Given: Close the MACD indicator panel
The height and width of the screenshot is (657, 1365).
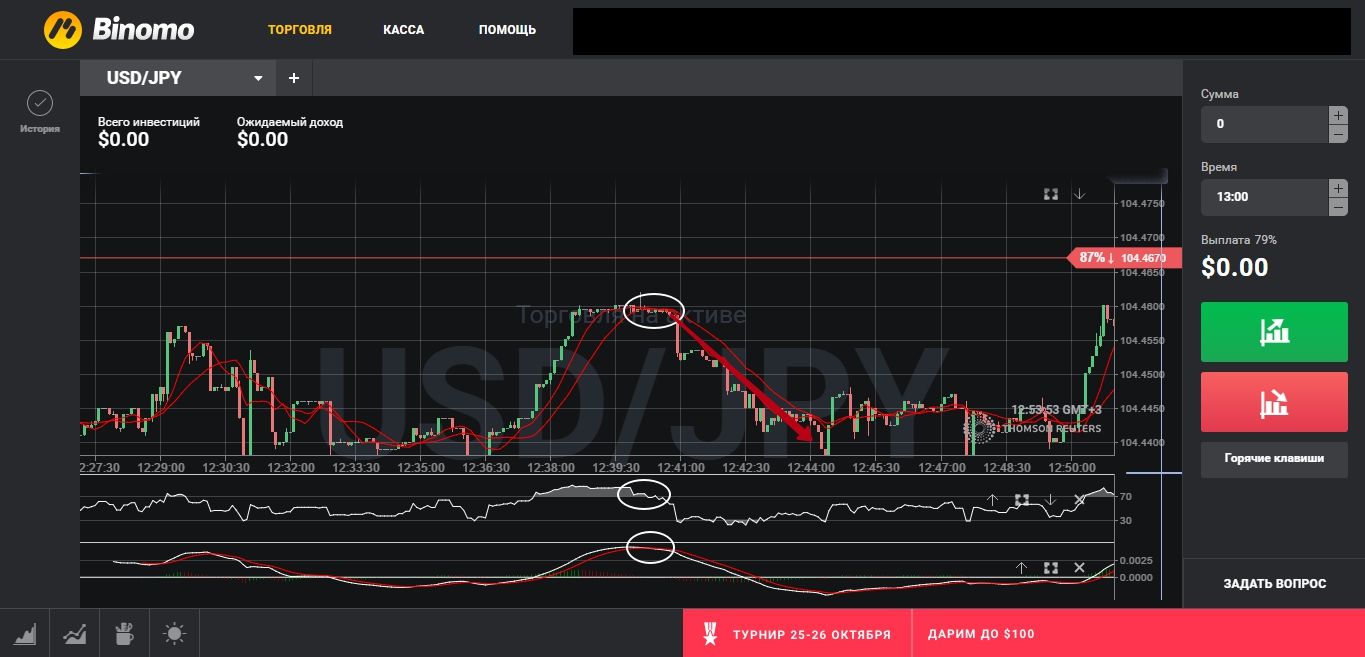Looking at the screenshot, I should tap(1079, 567).
